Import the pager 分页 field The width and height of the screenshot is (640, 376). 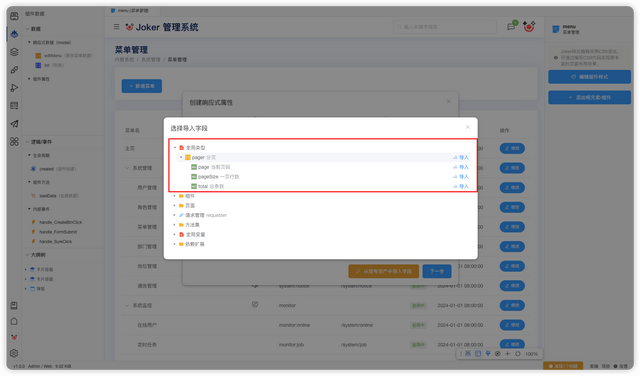tap(461, 157)
